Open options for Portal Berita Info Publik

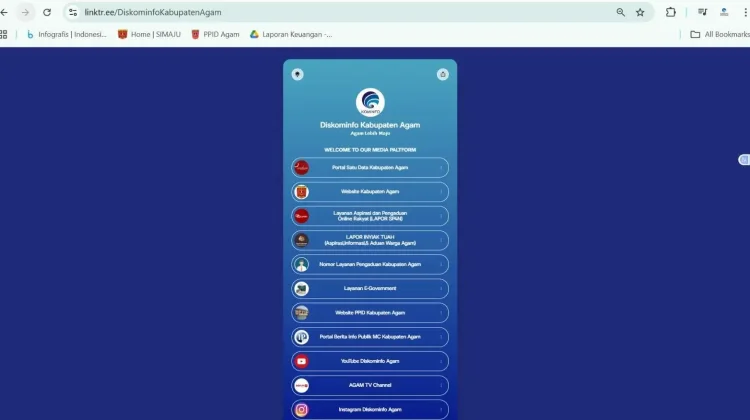coord(441,337)
